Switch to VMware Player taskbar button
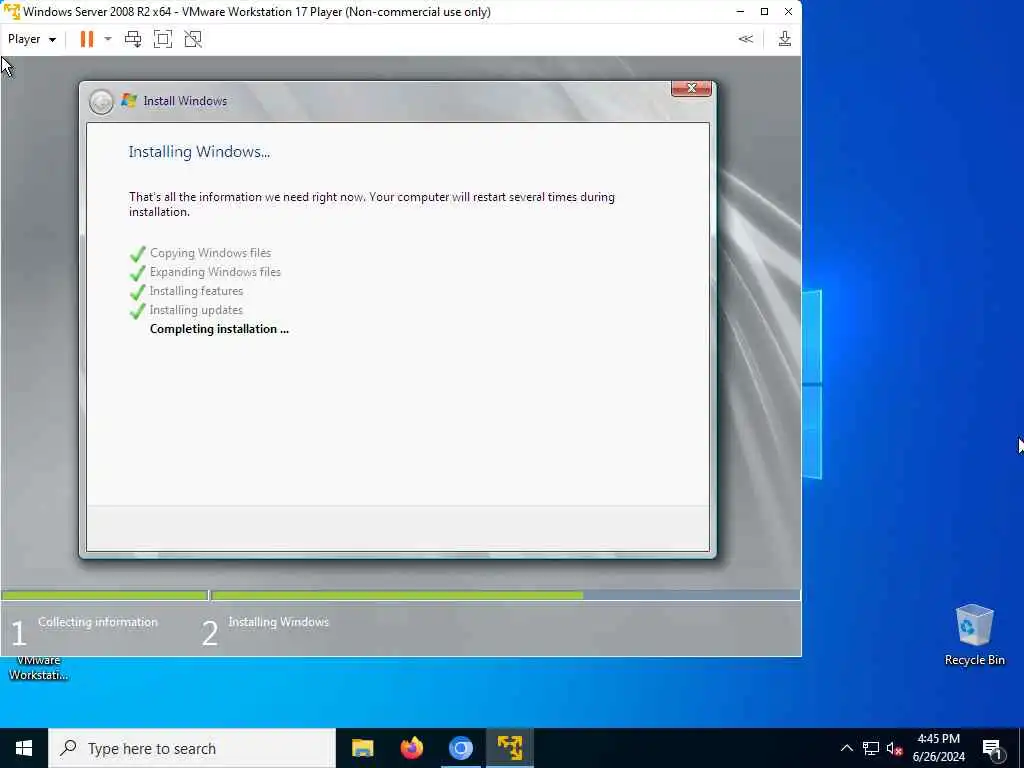 (509, 748)
